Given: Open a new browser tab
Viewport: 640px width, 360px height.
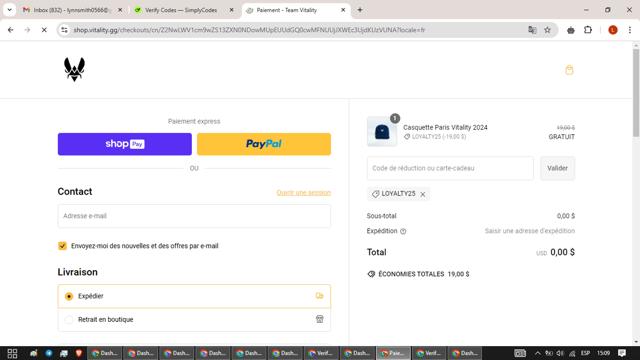Looking at the screenshot, I should click(360, 10).
